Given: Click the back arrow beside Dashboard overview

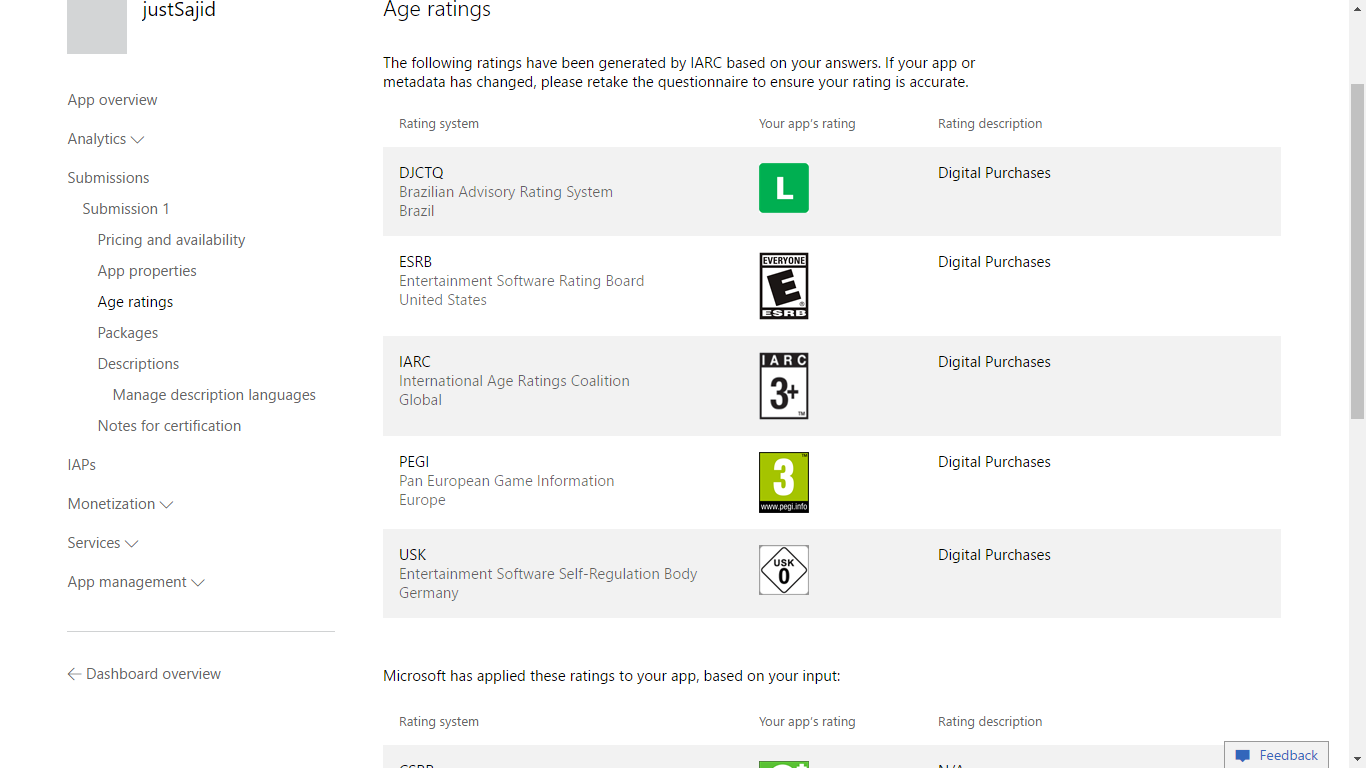Looking at the screenshot, I should [74, 674].
